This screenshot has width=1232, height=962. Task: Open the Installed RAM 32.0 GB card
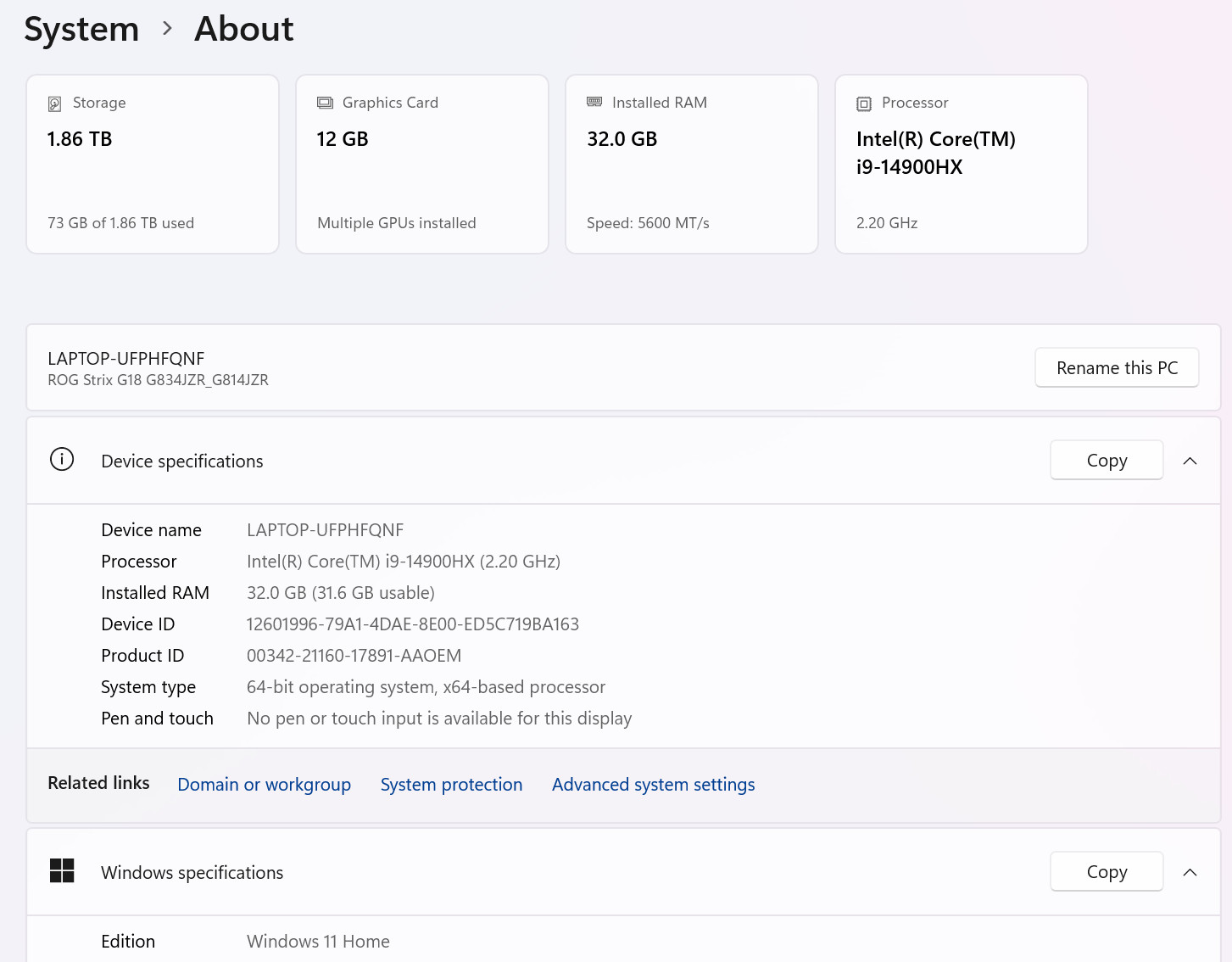click(x=692, y=164)
